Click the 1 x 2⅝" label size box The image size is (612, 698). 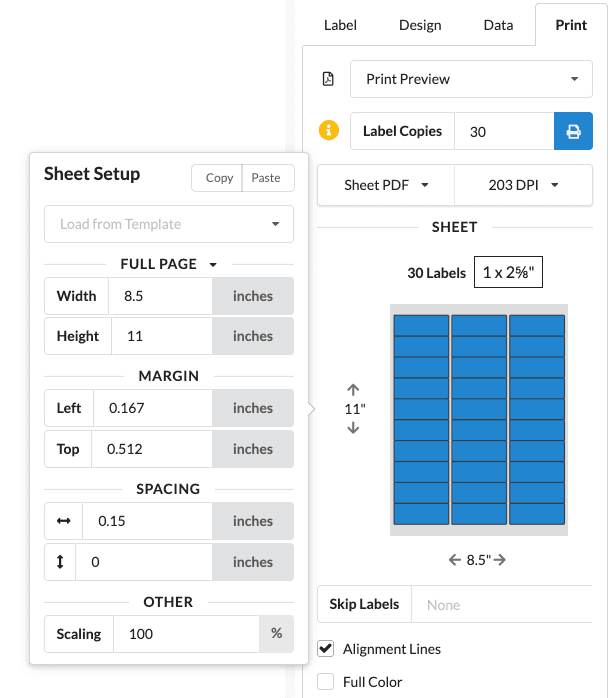coord(508,272)
